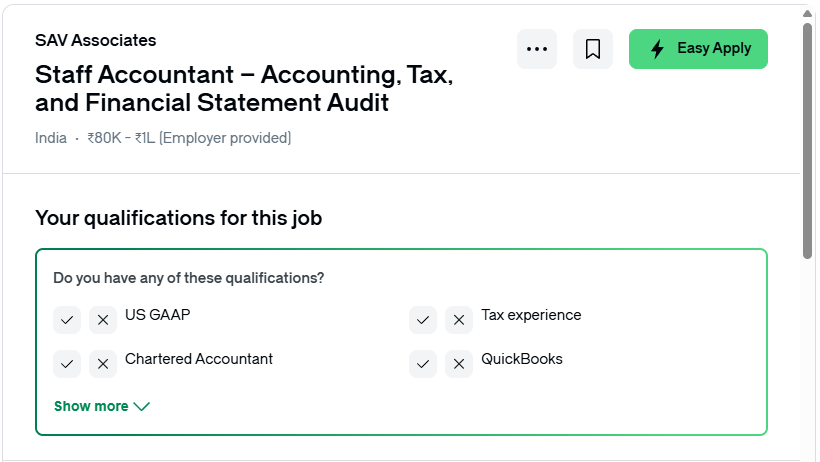Confirm Tax experience with checkmark
This screenshot has width=820, height=462.
click(423, 320)
